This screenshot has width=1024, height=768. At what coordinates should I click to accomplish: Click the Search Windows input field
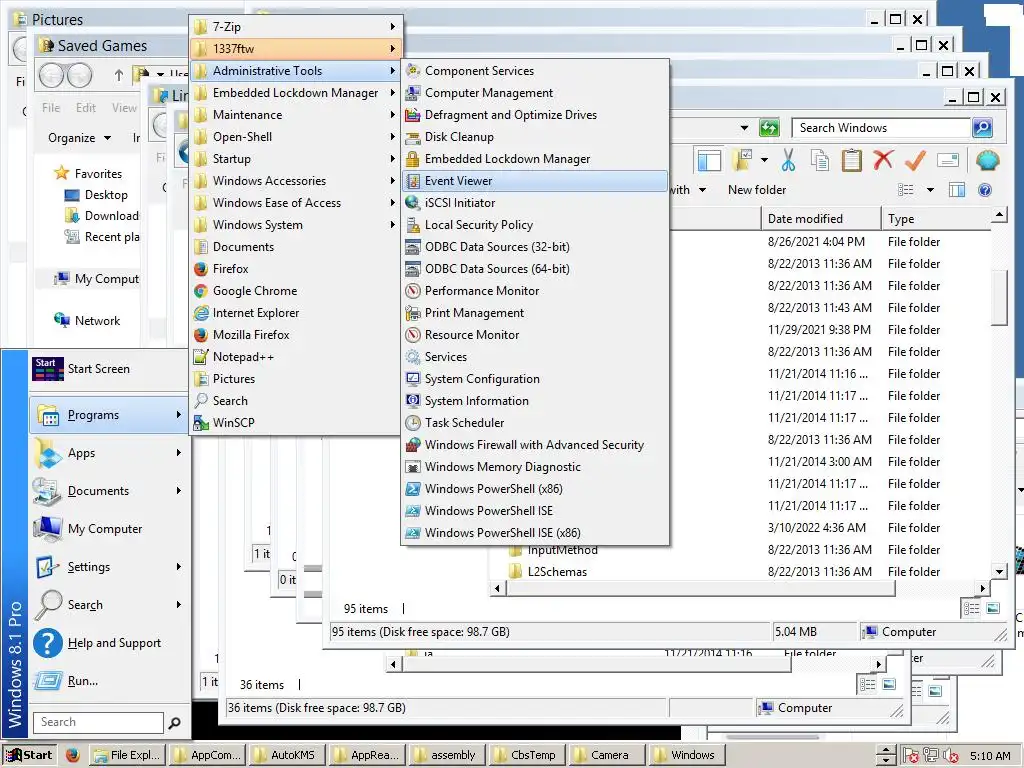(881, 128)
